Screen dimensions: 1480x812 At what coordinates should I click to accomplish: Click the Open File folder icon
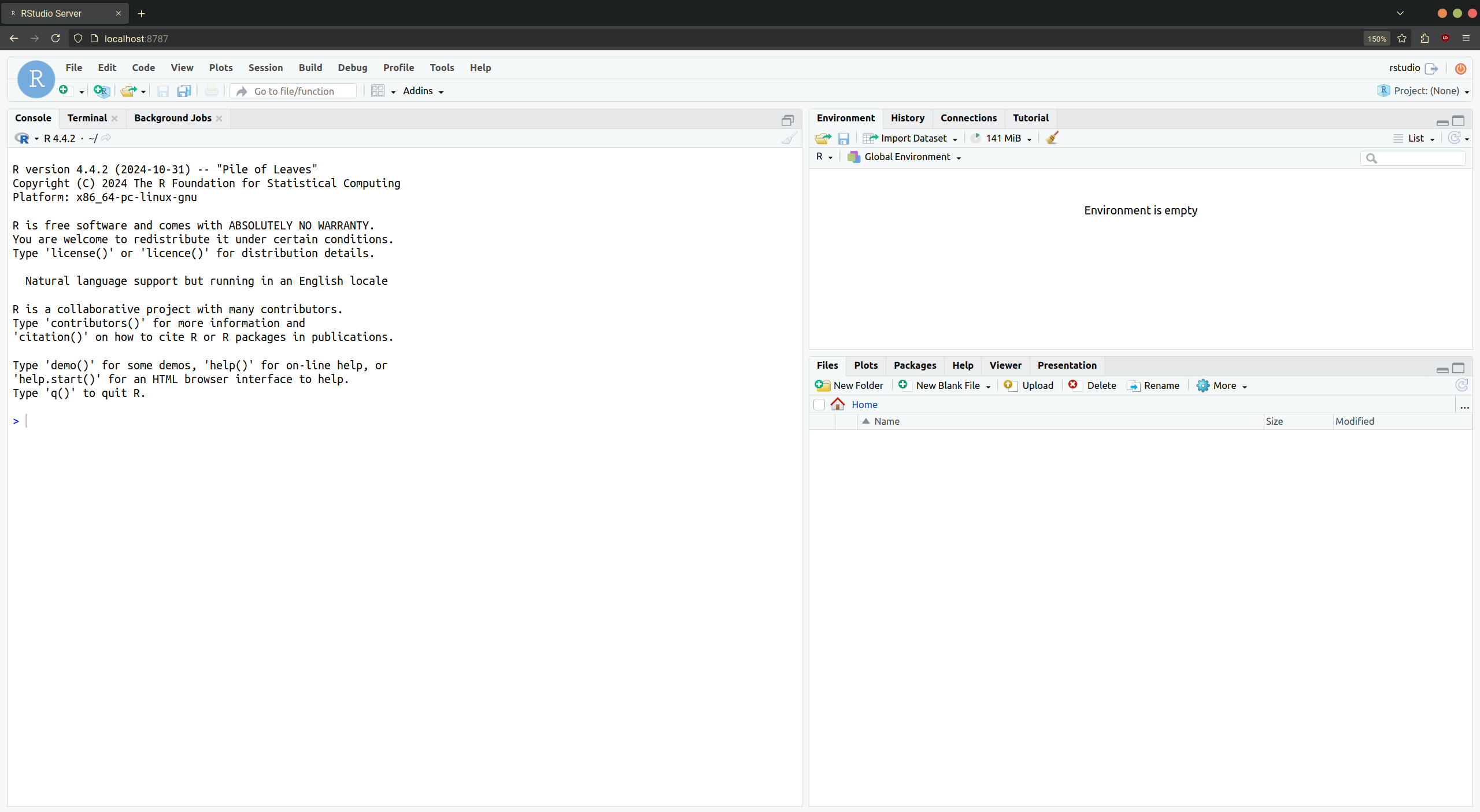(128, 91)
